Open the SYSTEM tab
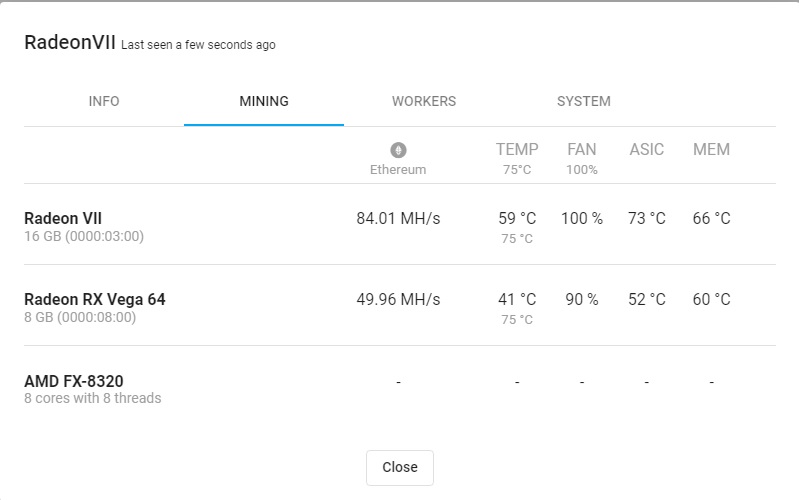The image size is (799, 500). click(x=584, y=101)
